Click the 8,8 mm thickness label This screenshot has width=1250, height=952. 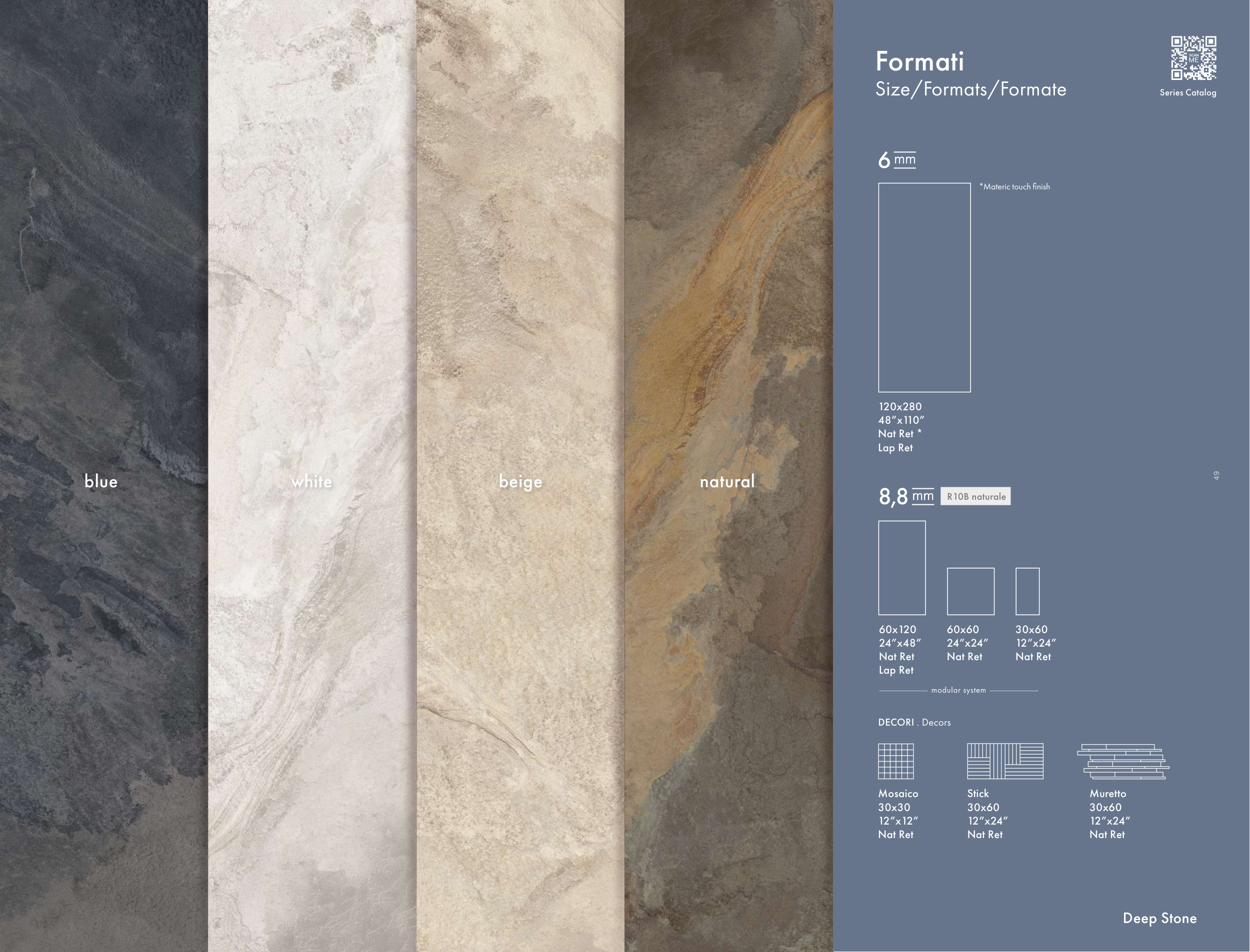click(x=906, y=496)
